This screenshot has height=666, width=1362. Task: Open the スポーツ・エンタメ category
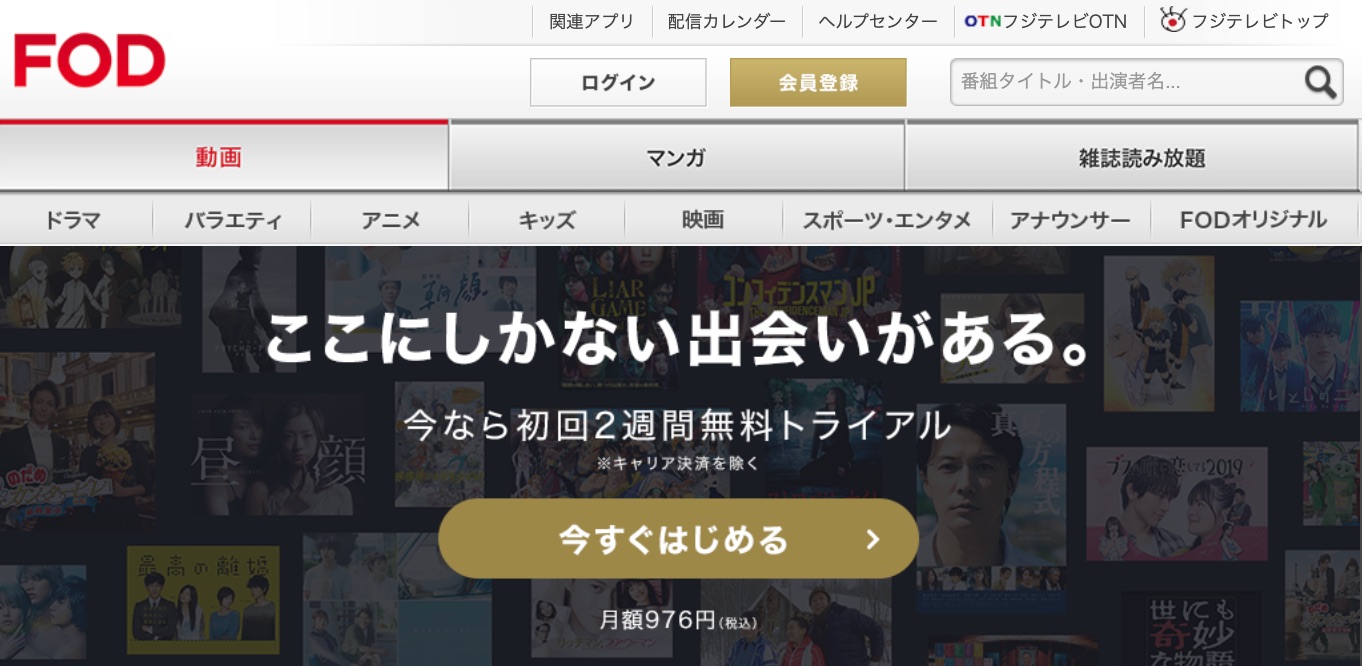pos(887,220)
